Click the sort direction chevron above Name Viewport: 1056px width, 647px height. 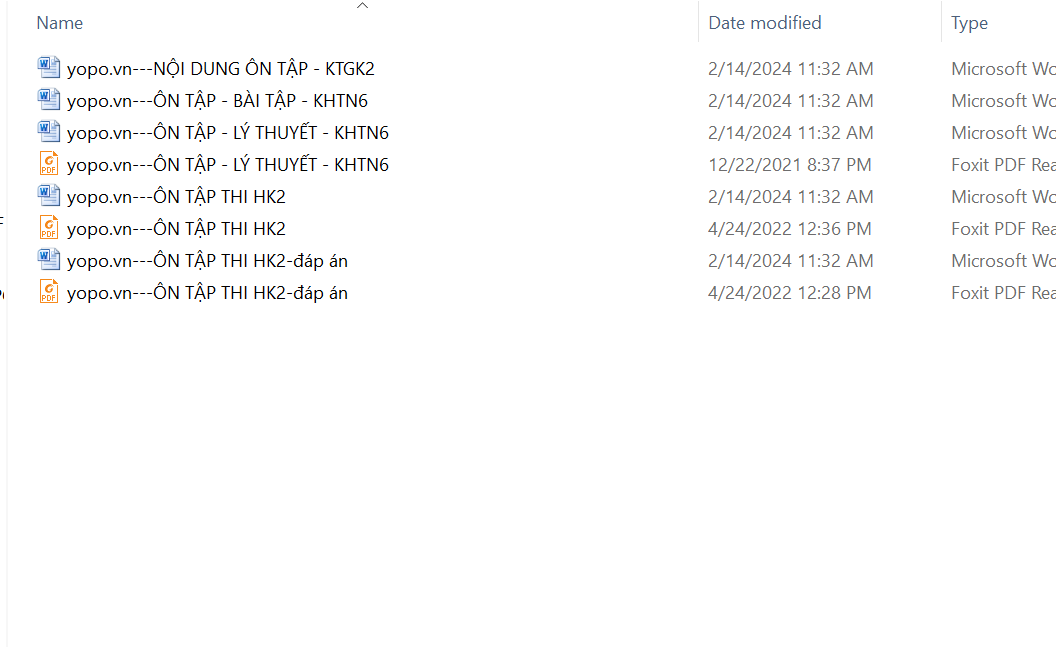click(362, 5)
